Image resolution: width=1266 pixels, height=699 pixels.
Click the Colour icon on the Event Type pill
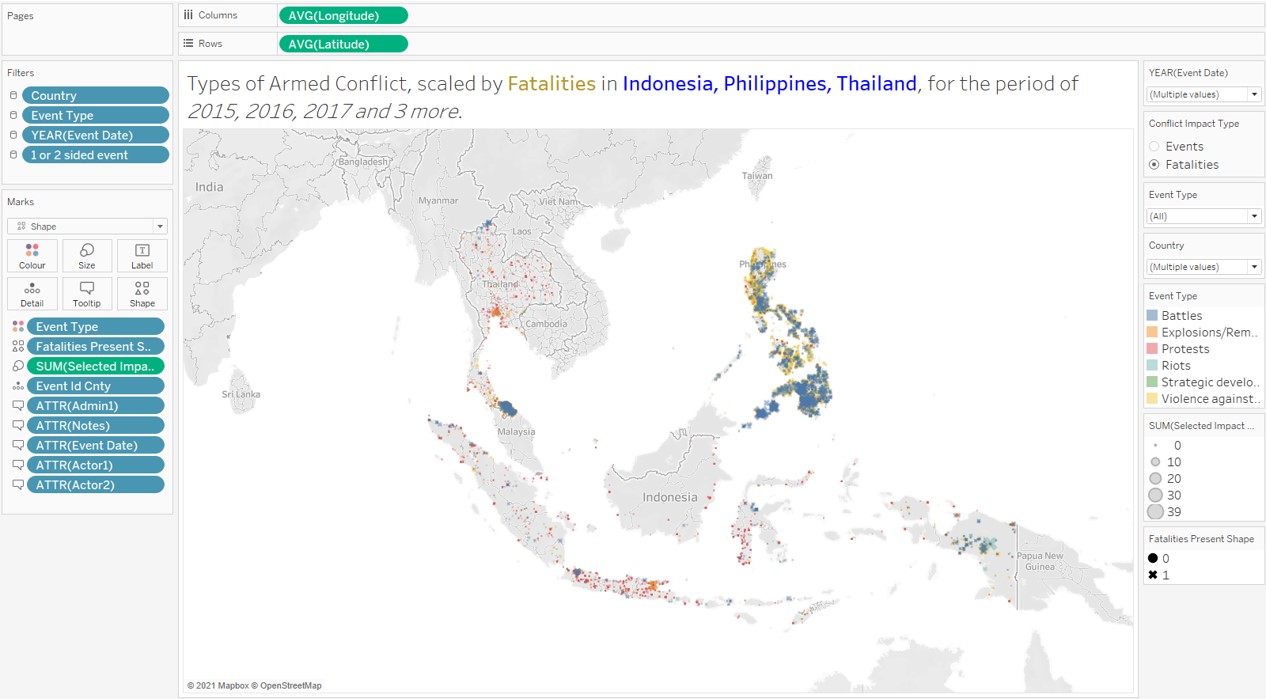(18, 325)
